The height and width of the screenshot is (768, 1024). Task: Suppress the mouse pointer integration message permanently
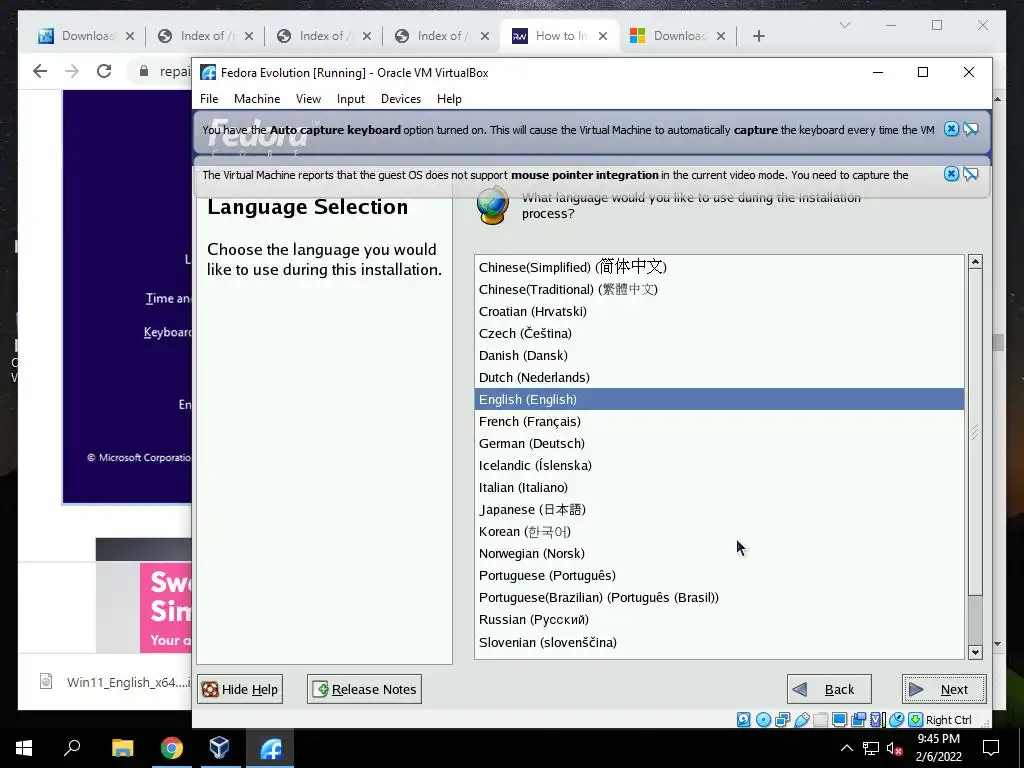coord(971,174)
